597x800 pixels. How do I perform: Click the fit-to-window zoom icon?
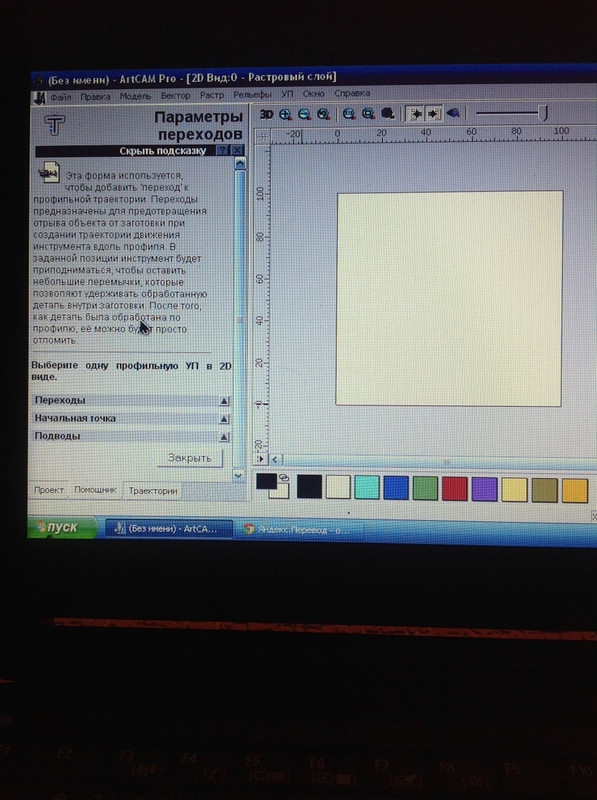pos(368,114)
